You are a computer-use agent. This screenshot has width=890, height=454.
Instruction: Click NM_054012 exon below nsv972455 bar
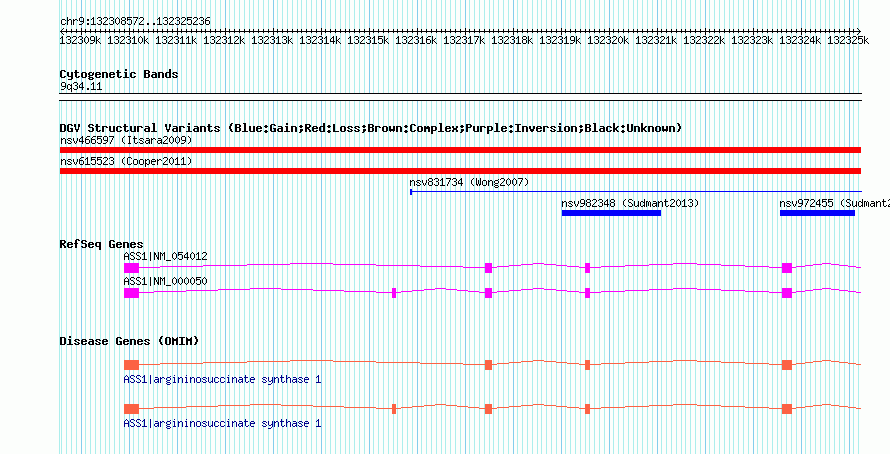point(787,268)
